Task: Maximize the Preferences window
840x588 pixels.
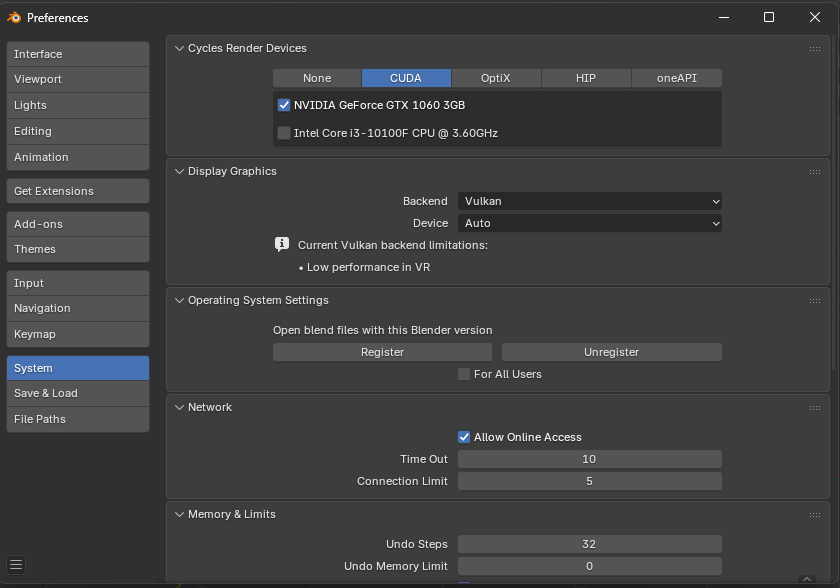Action: point(769,18)
